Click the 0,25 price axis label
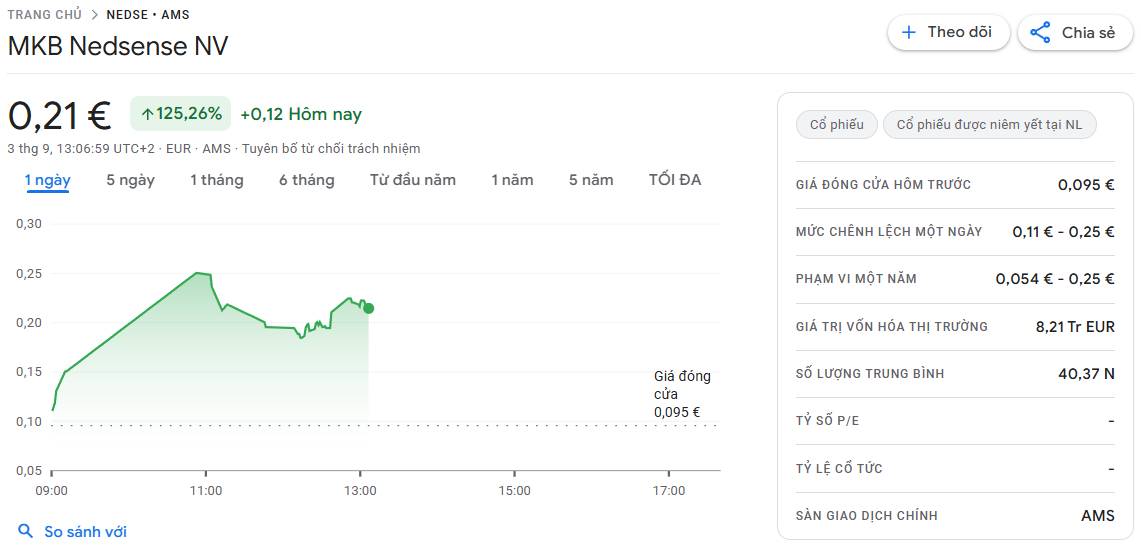 (29, 274)
